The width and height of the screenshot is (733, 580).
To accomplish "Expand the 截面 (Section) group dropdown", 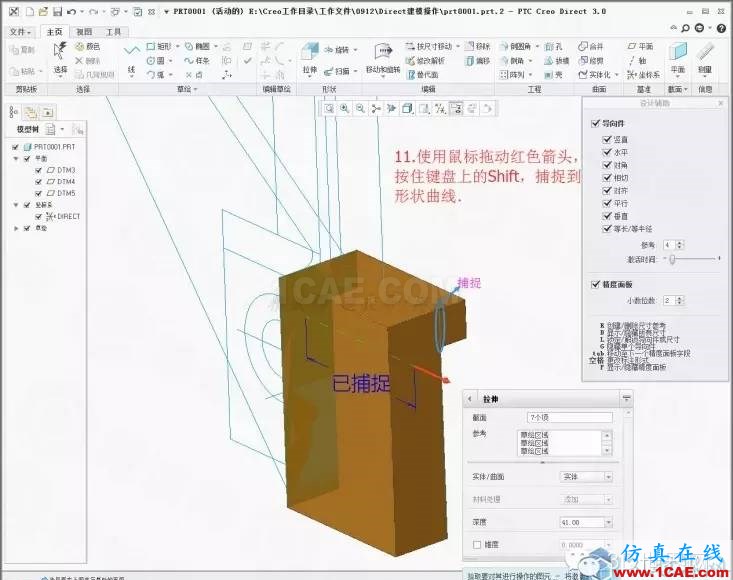I will pyautogui.click(x=678, y=89).
